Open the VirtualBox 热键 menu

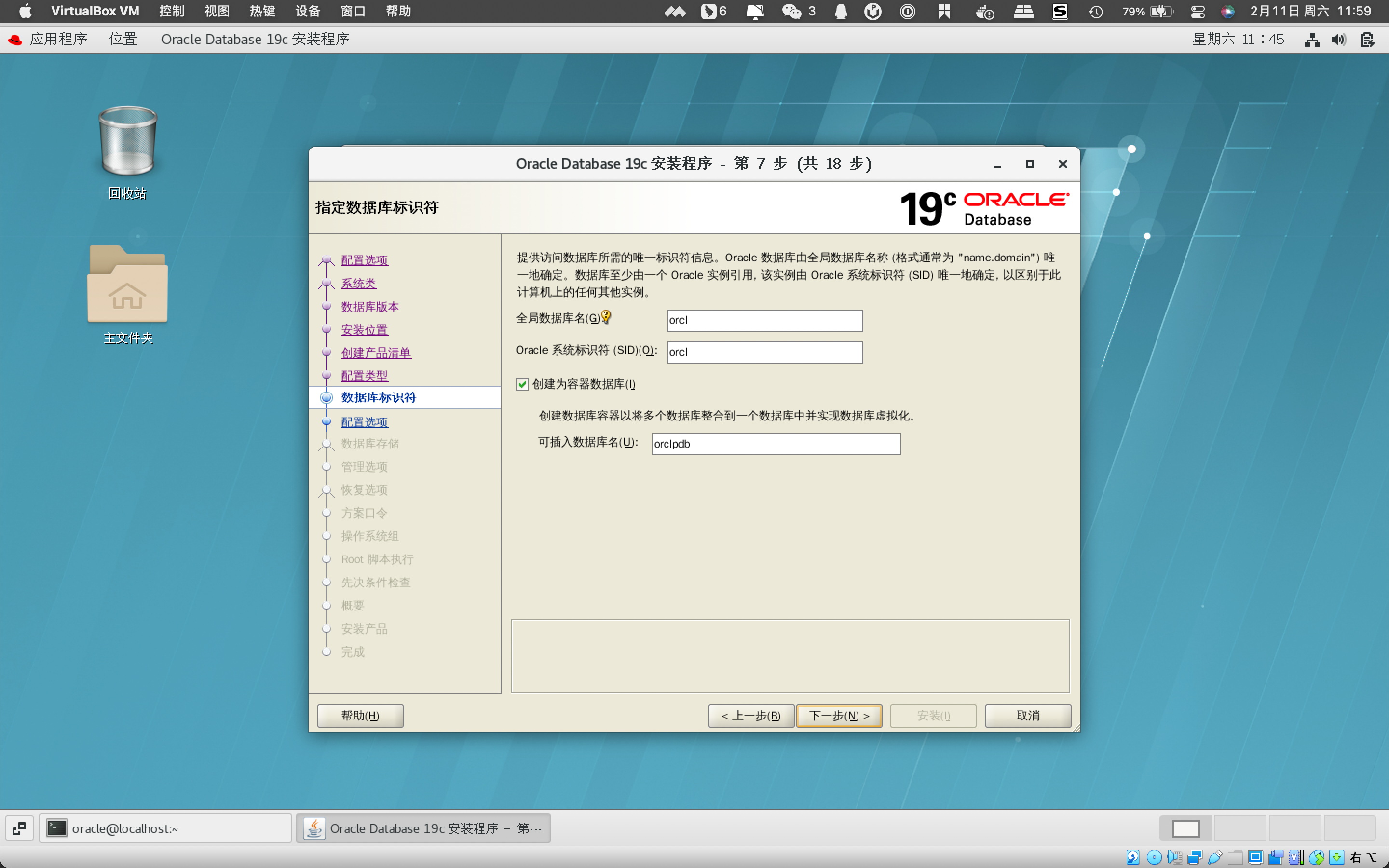pos(262,11)
